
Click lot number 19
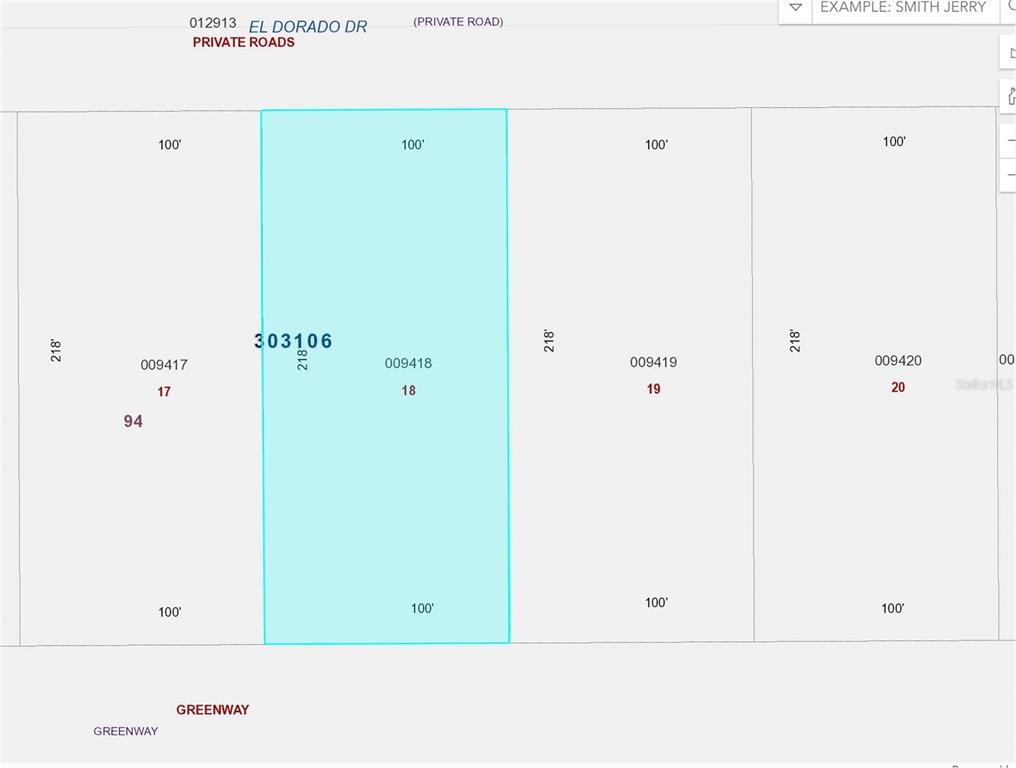(653, 389)
